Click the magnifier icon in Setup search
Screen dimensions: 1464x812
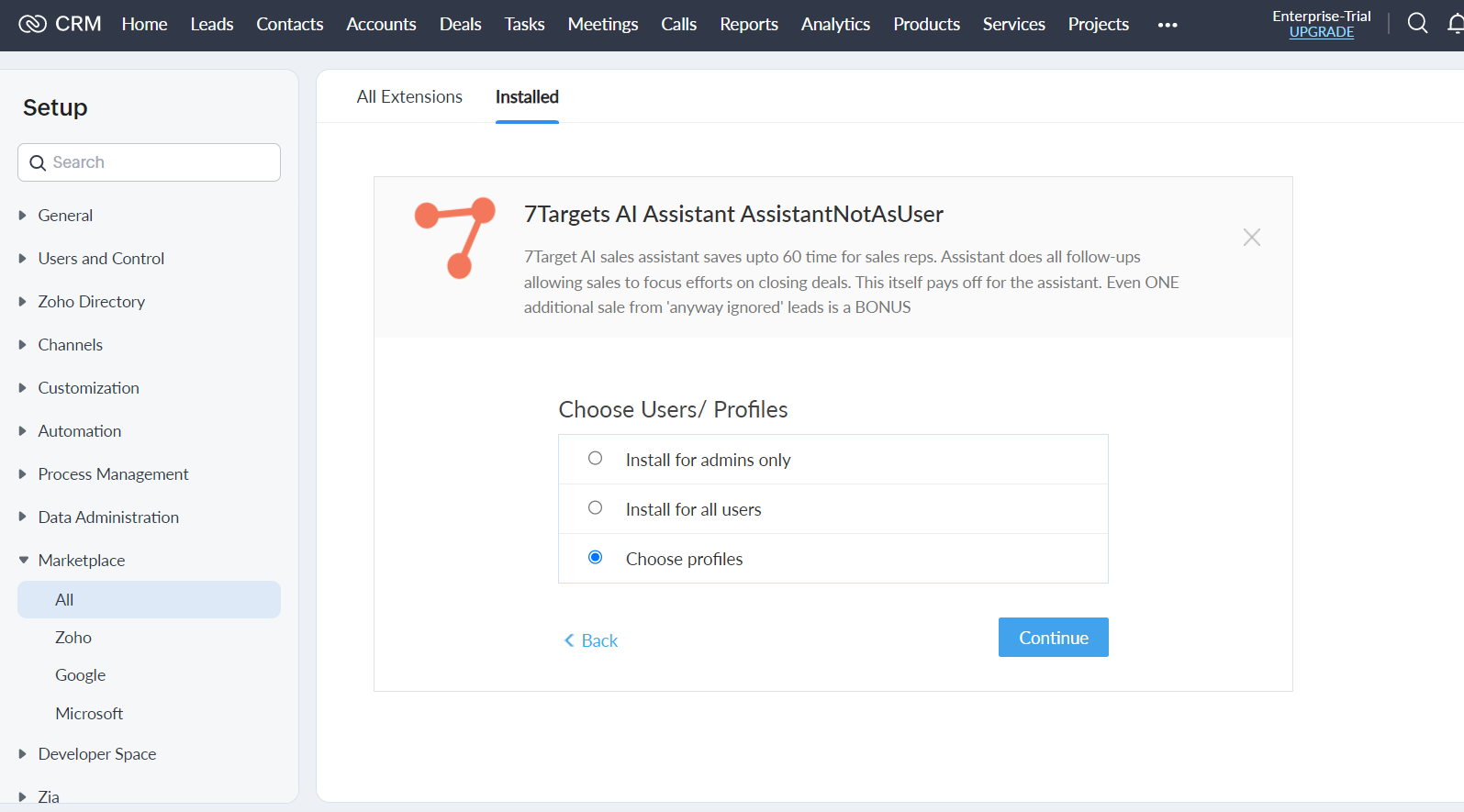(x=38, y=163)
